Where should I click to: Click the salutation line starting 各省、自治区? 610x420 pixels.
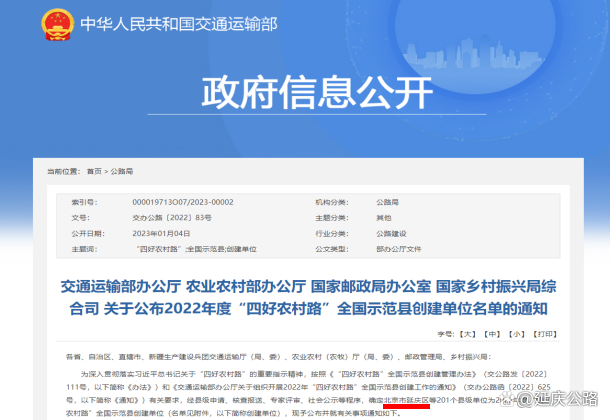tap(279, 357)
